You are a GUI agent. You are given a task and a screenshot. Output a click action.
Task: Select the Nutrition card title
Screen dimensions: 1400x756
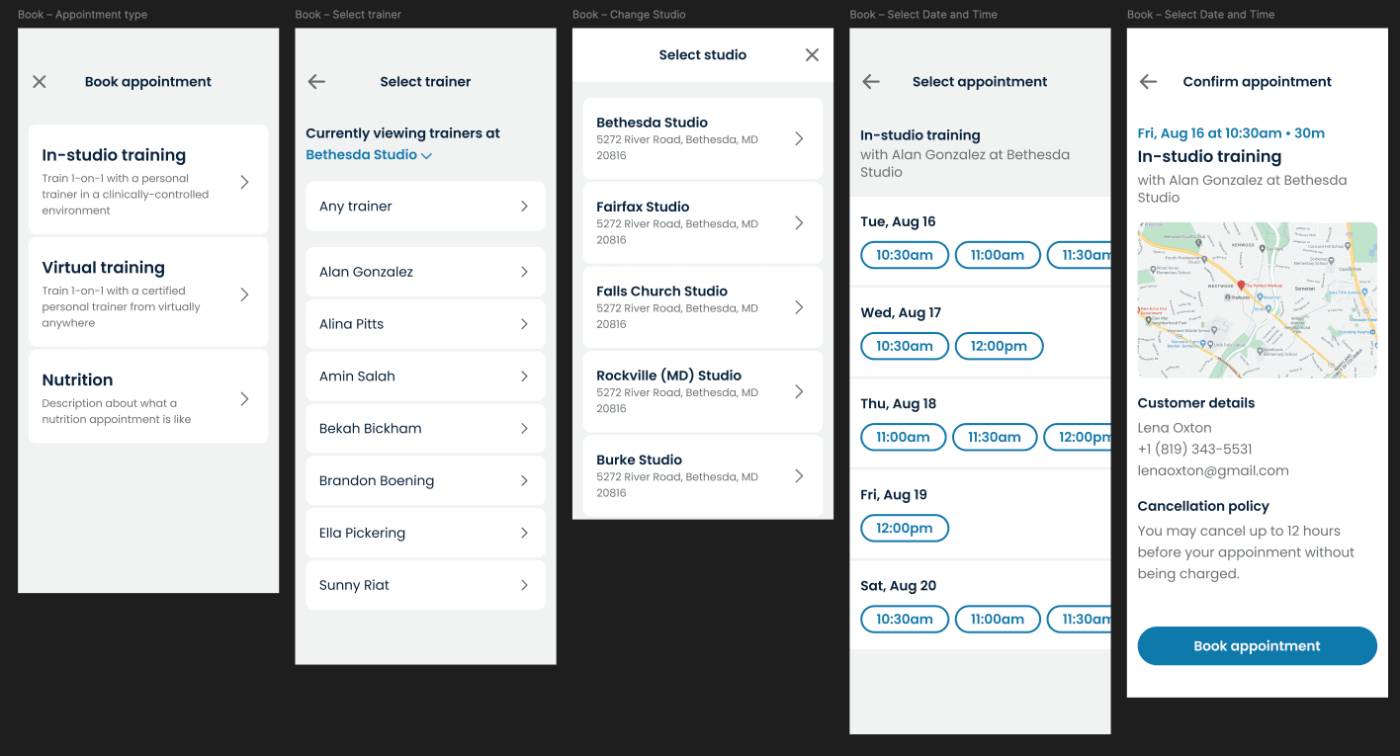coord(77,380)
